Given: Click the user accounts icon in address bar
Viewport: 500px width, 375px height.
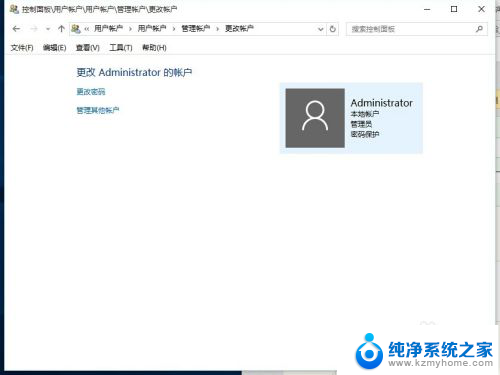Looking at the screenshot, I should [76, 29].
